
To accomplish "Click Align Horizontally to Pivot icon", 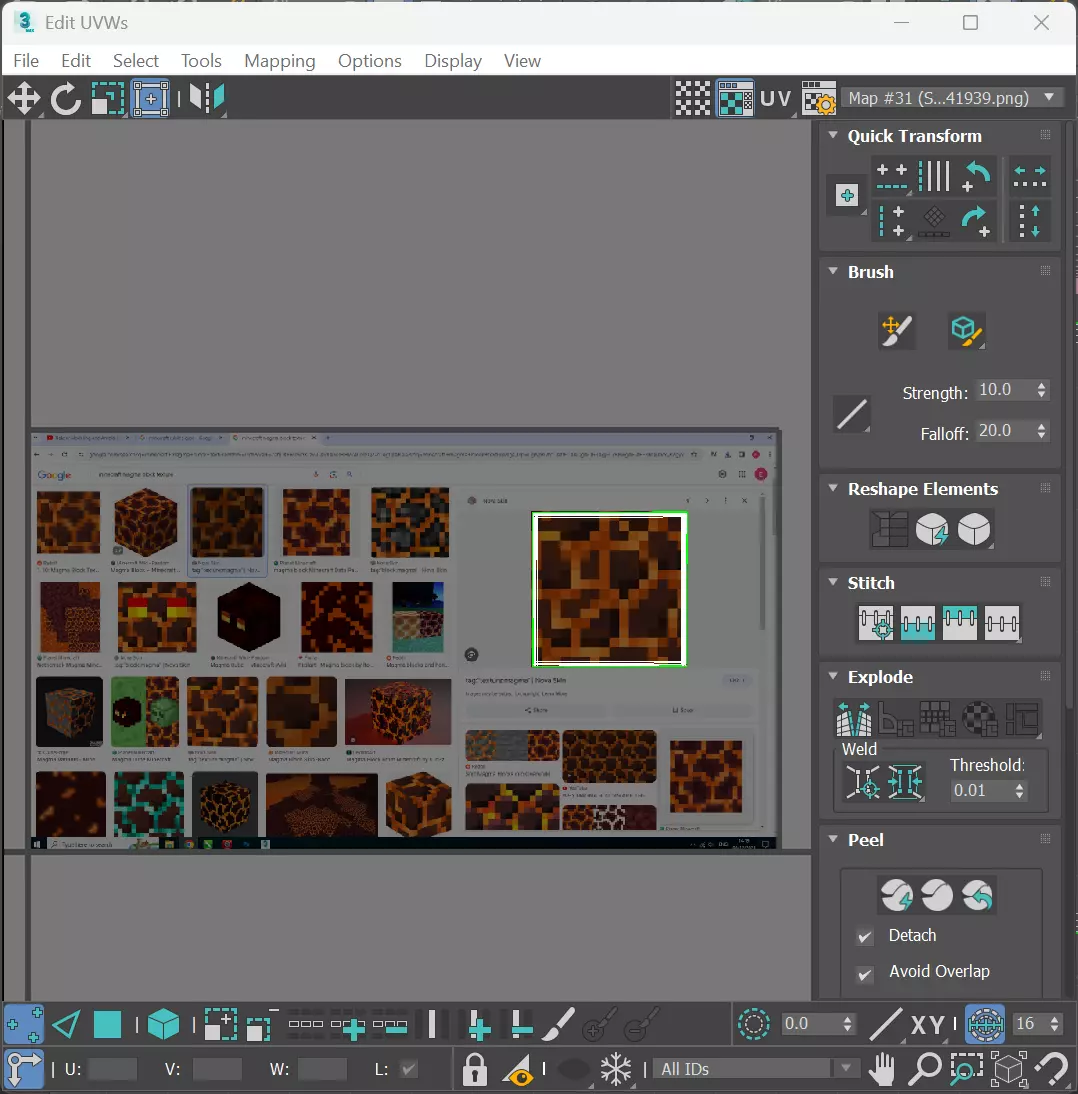I will pyautogui.click(x=891, y=176).
